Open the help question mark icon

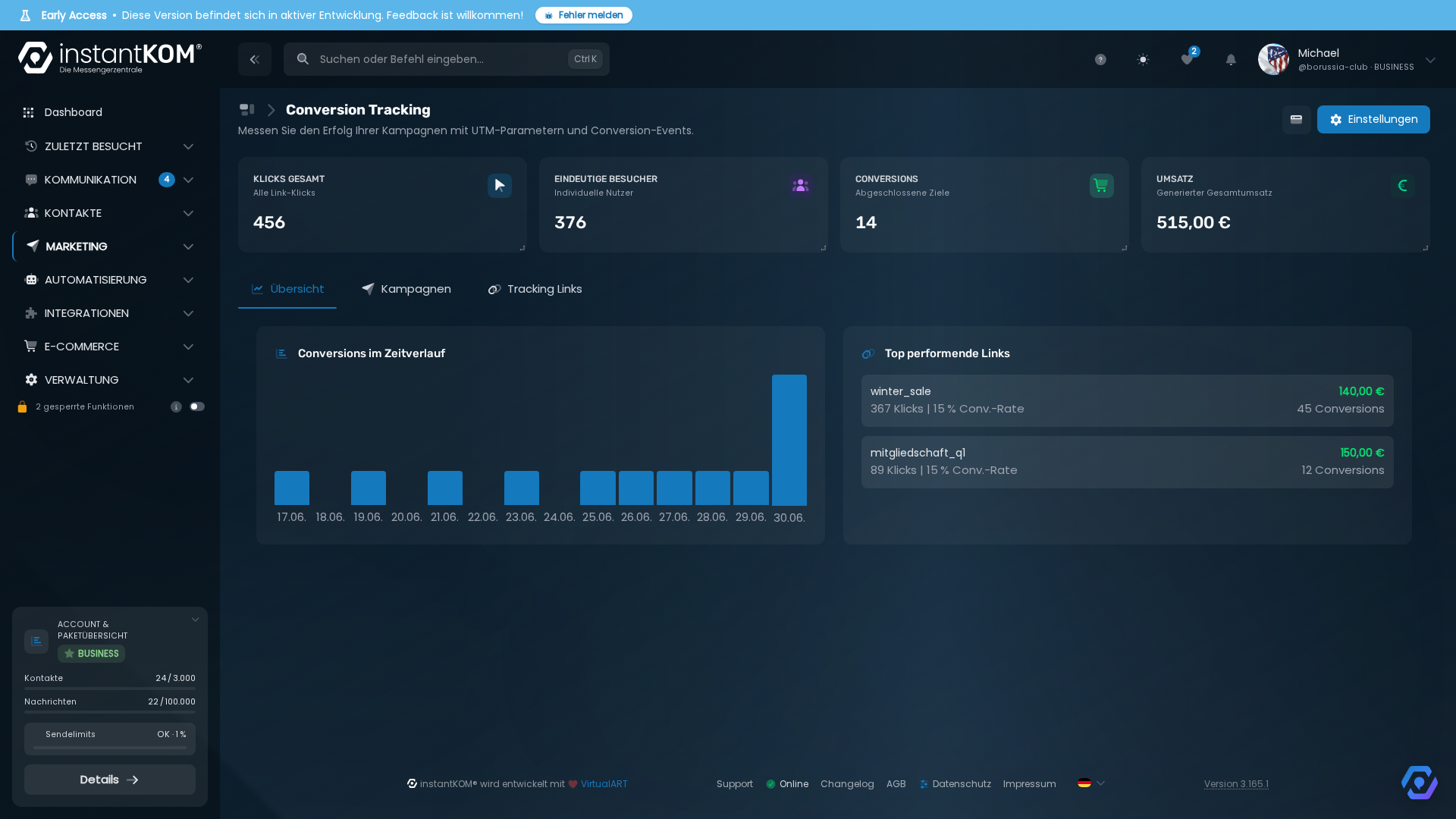tap(1100, 59)
